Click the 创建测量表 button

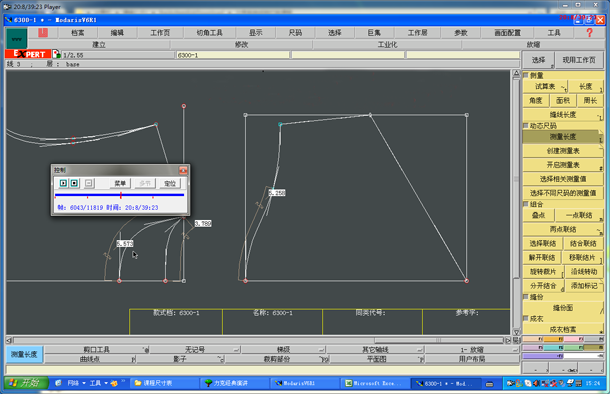pos(563,151)
